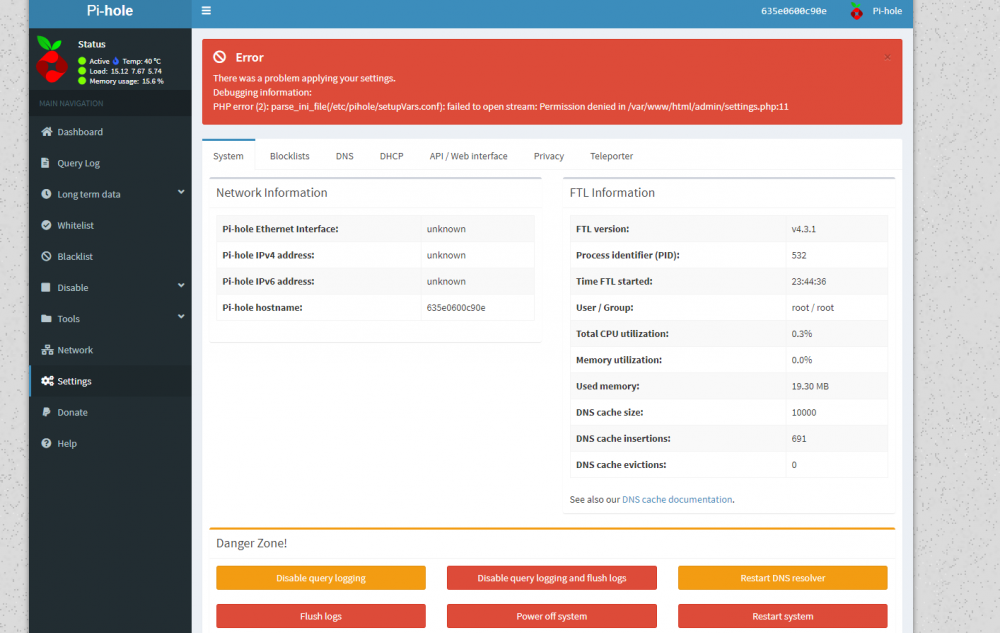Expand the Tools submenu chevron
The image size is (1000, 633).
click(181, 317)
